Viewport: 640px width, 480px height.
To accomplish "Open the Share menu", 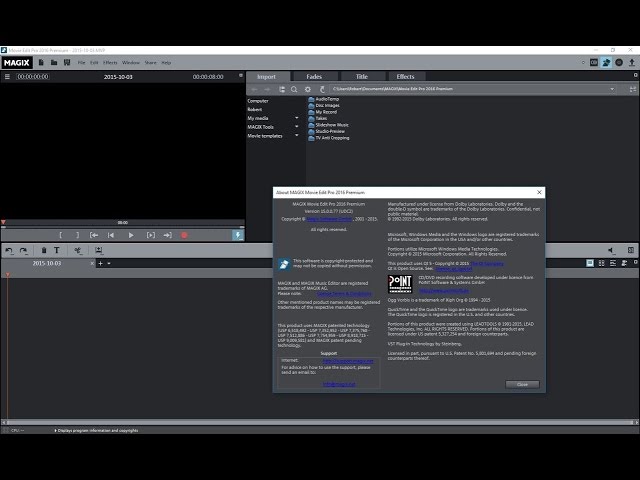I will [x=151, y=63].
